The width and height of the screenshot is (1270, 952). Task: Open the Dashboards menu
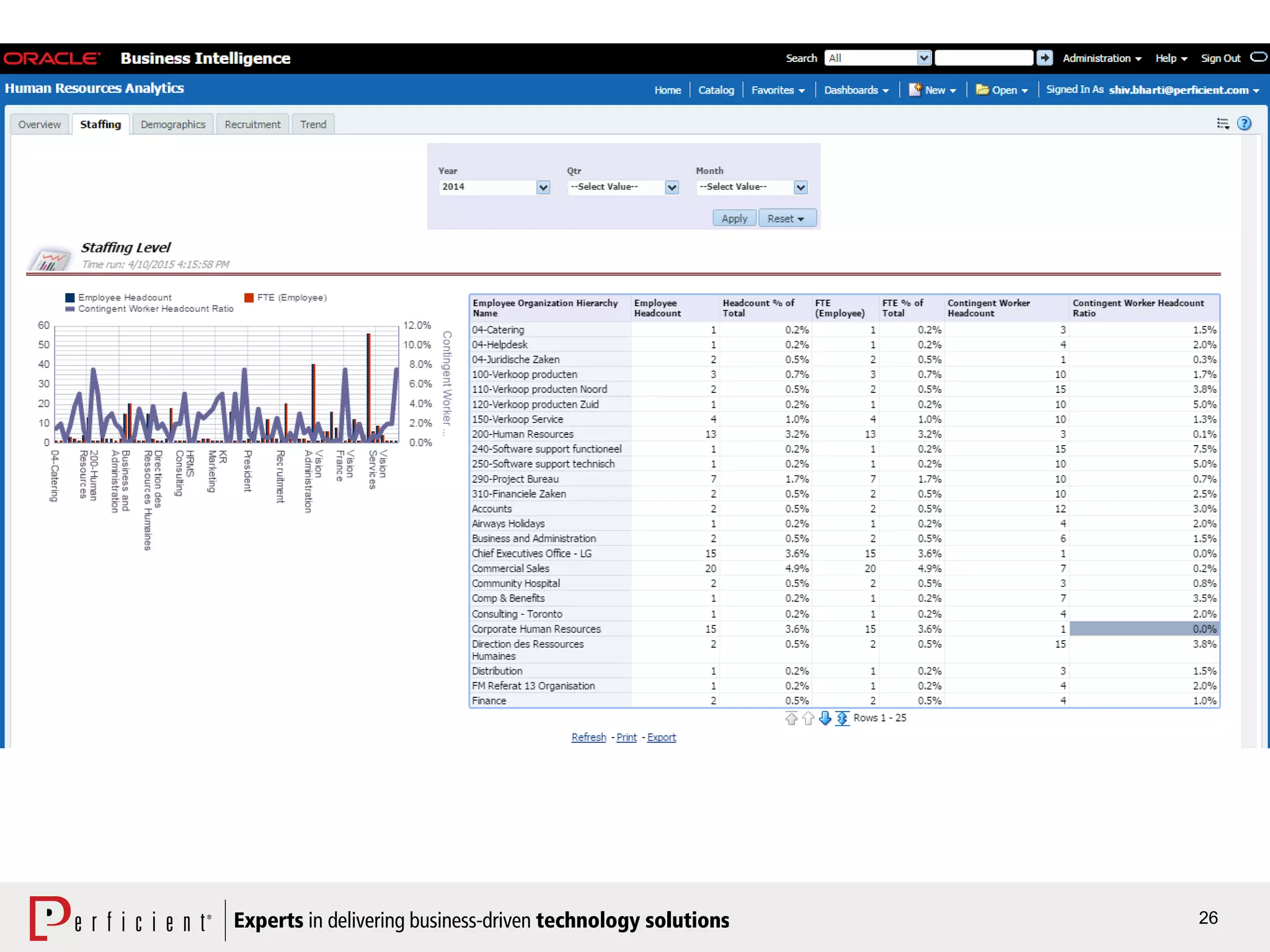(856, 90)
